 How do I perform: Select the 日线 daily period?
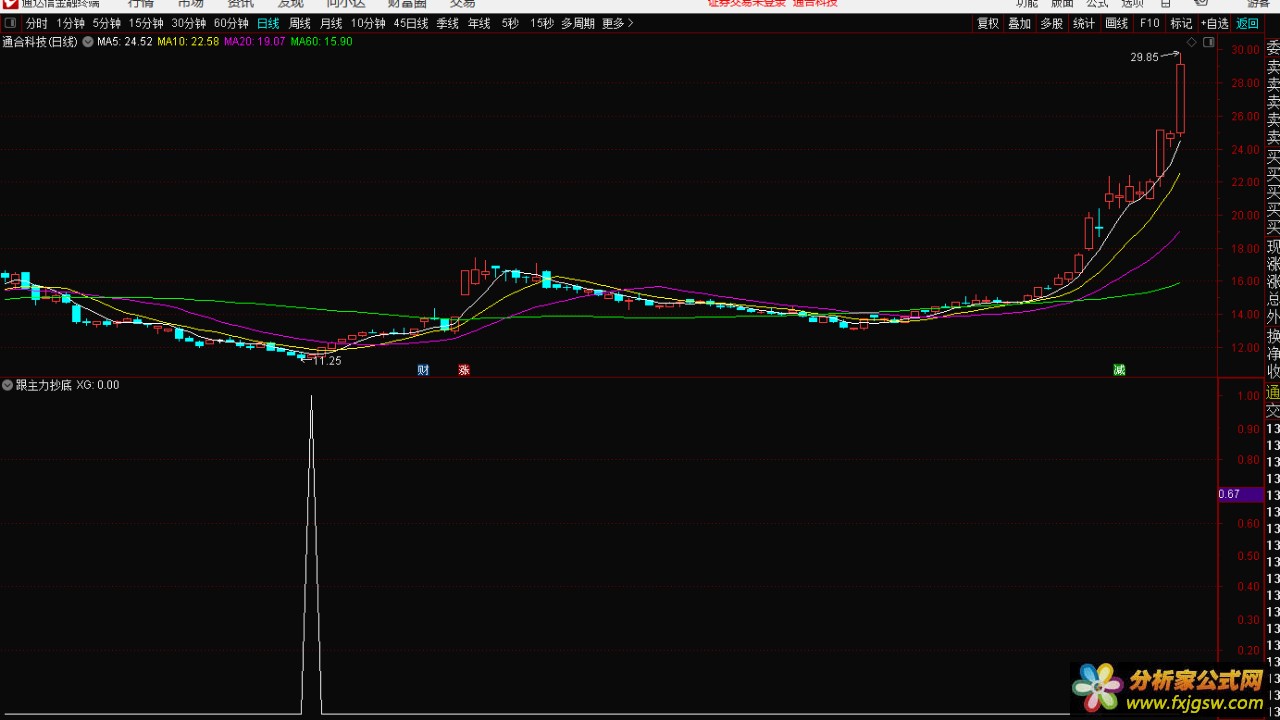coord(268,23)
